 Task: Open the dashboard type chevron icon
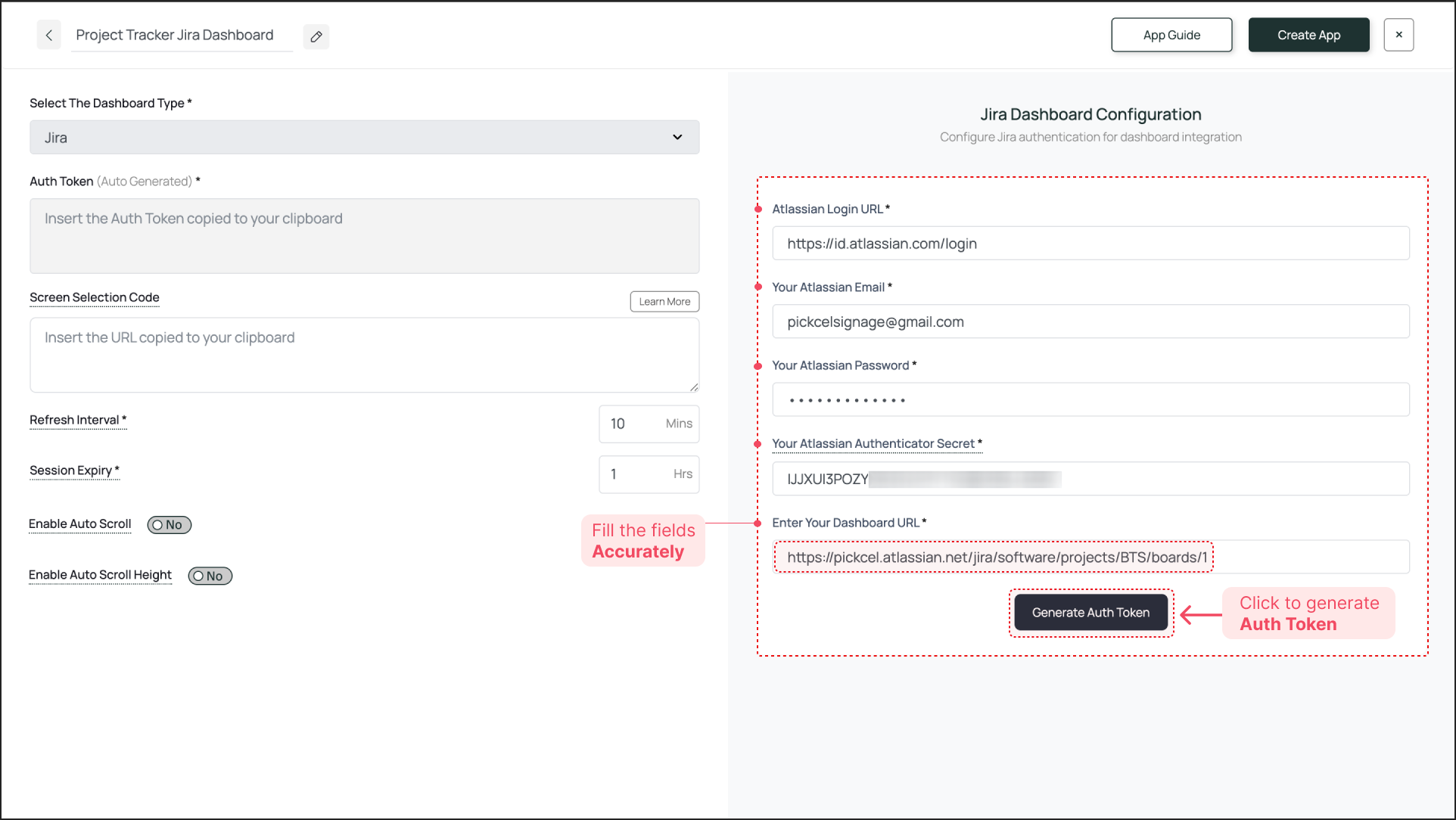[677, 138]
